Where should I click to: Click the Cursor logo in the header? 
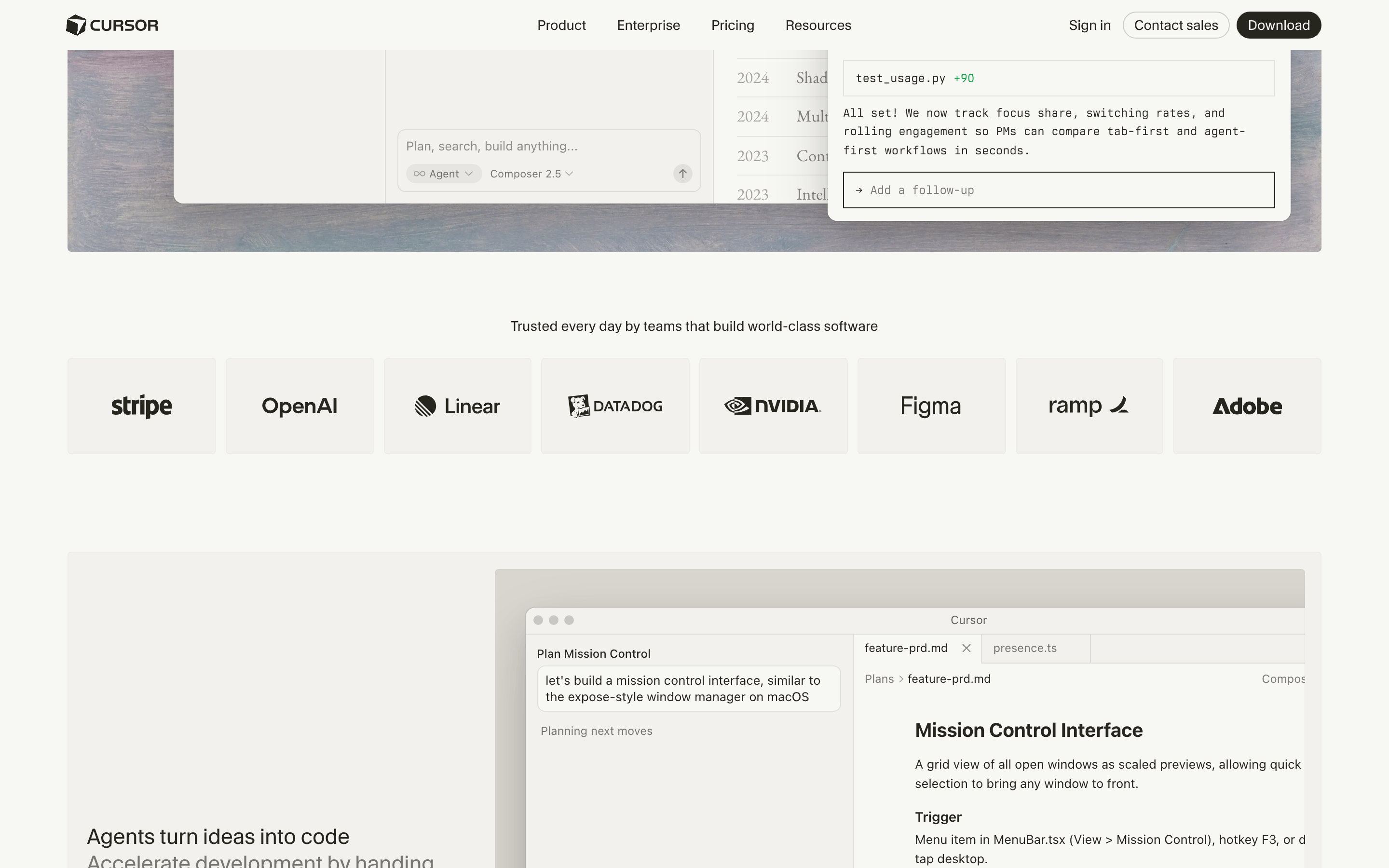pyautogui.click(x=112, y=25)
